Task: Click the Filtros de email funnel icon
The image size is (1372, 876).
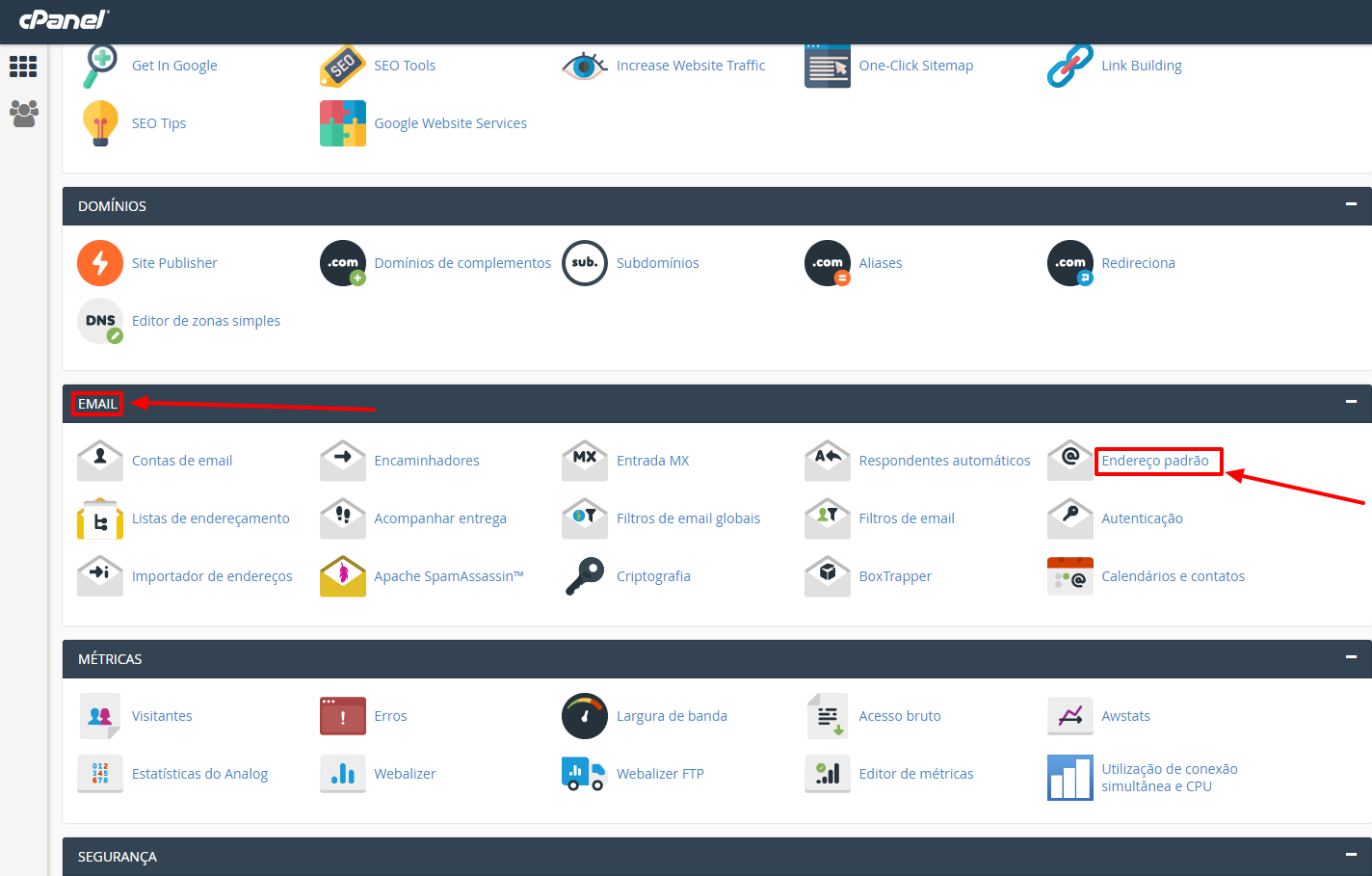Action: point(828,518)
